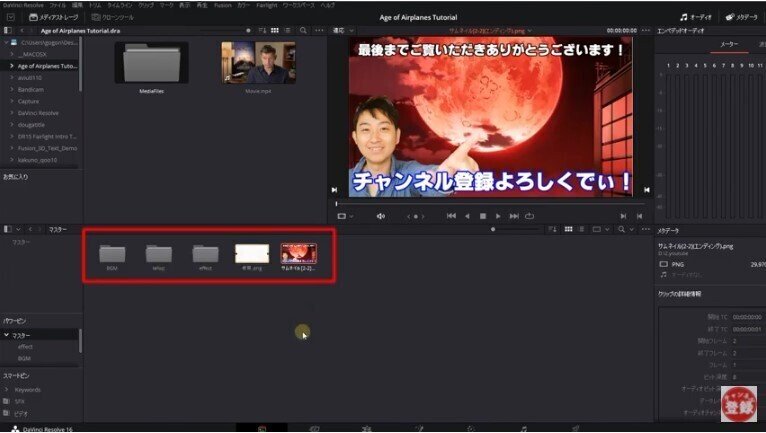
Task: Select the dougatitle folder
Action: point(30,125)
